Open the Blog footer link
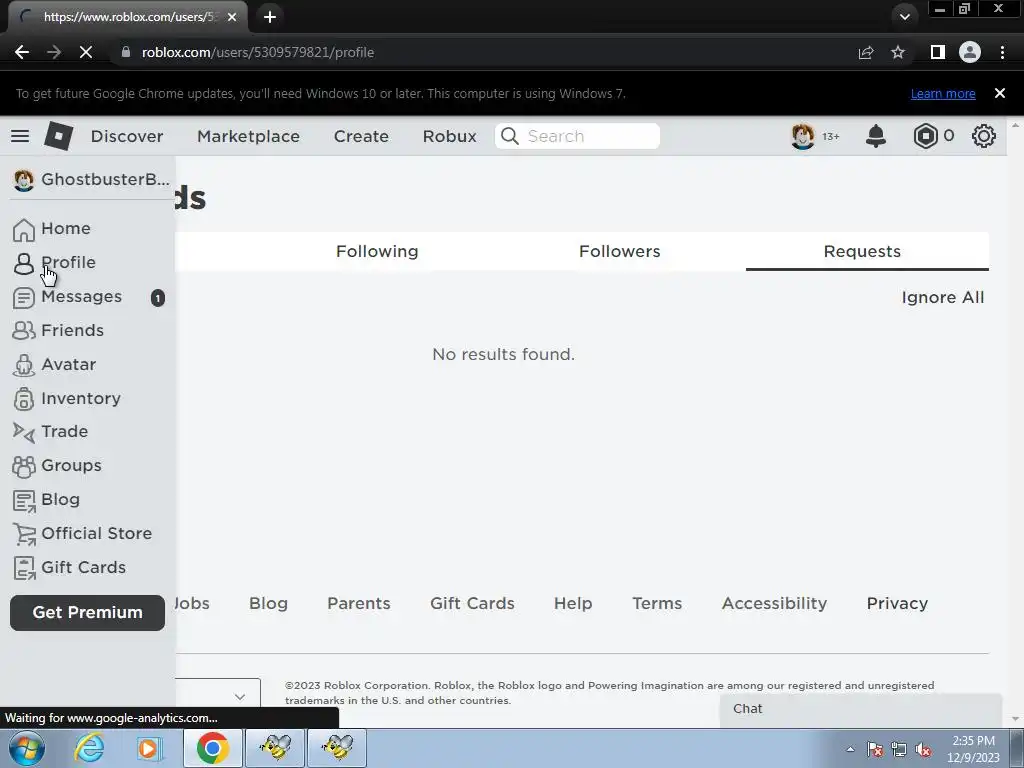 click(x=268, y=603)
